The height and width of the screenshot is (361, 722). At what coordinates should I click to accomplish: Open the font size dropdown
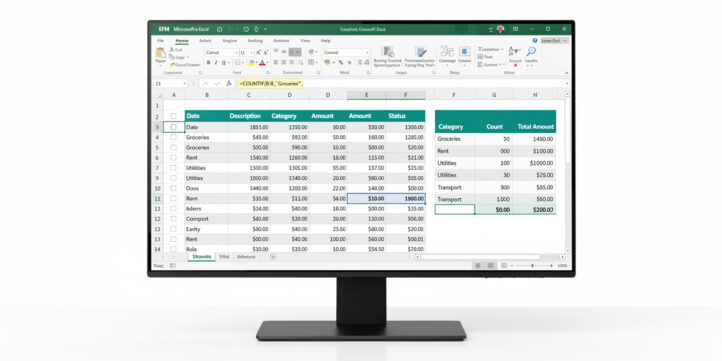click(251, 52)
